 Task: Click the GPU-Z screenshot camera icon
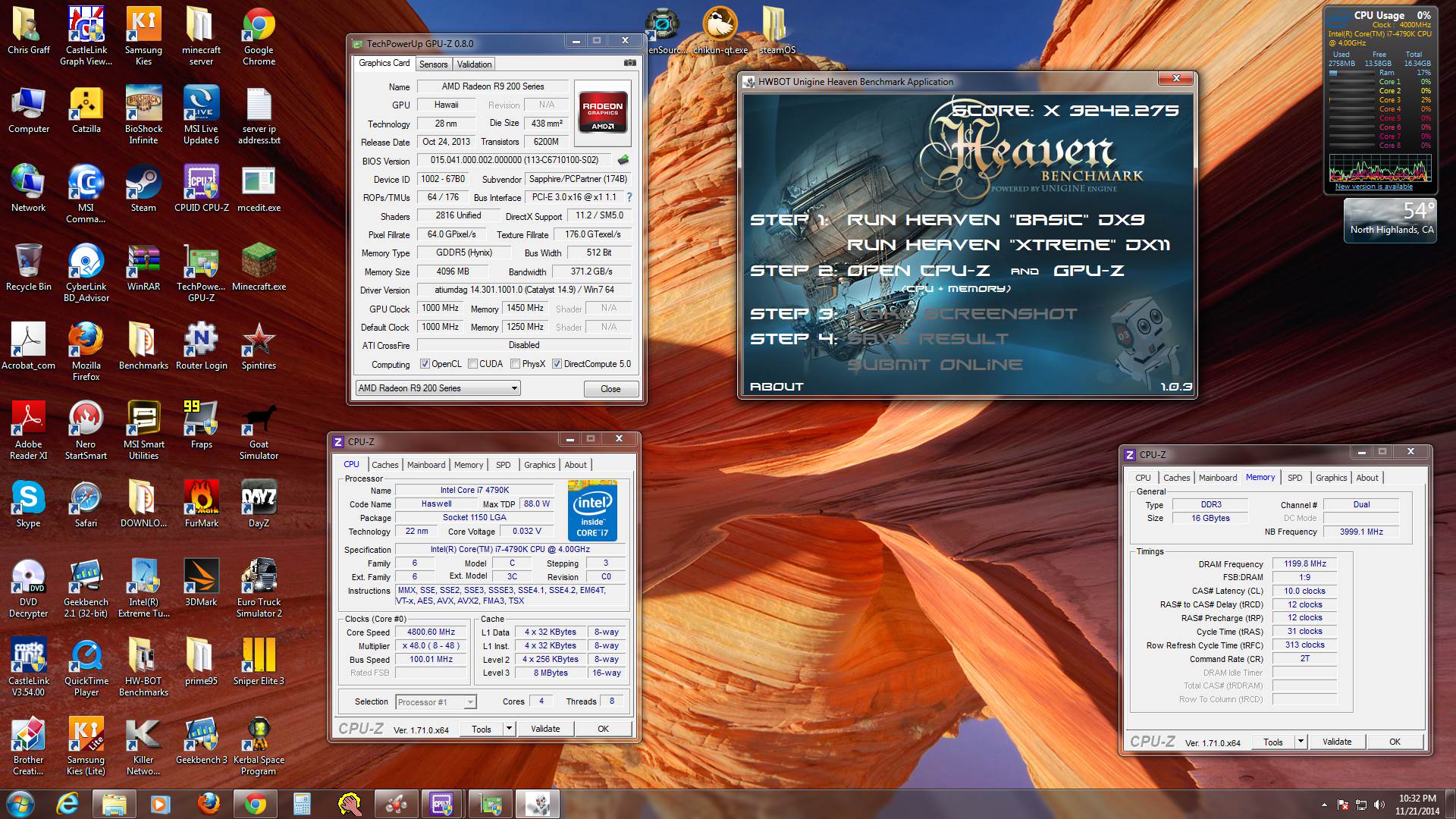point(629,63)
